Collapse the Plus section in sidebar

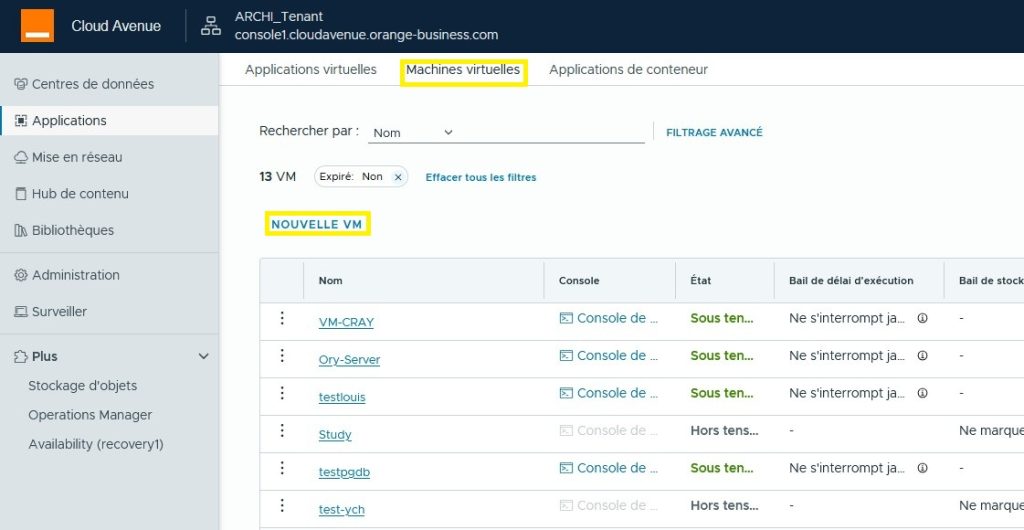pos(204,357)
